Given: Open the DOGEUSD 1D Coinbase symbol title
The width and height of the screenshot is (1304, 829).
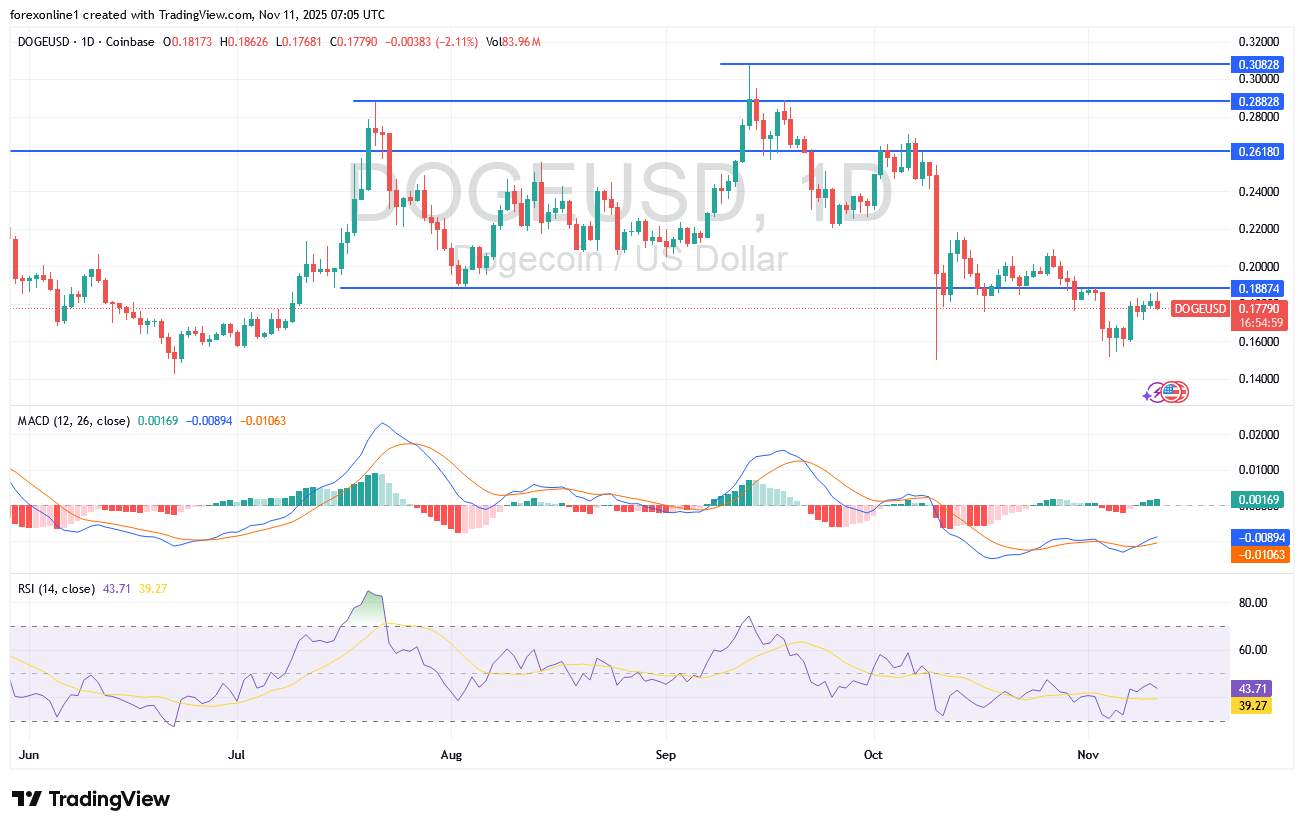Looking at the screenshot, I should tap(86, 42).
